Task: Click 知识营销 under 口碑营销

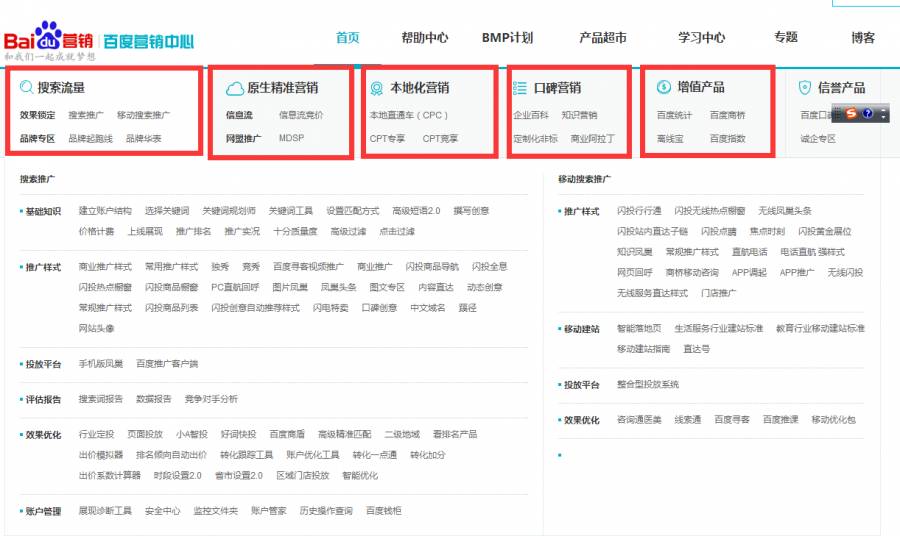Action: 579,115
